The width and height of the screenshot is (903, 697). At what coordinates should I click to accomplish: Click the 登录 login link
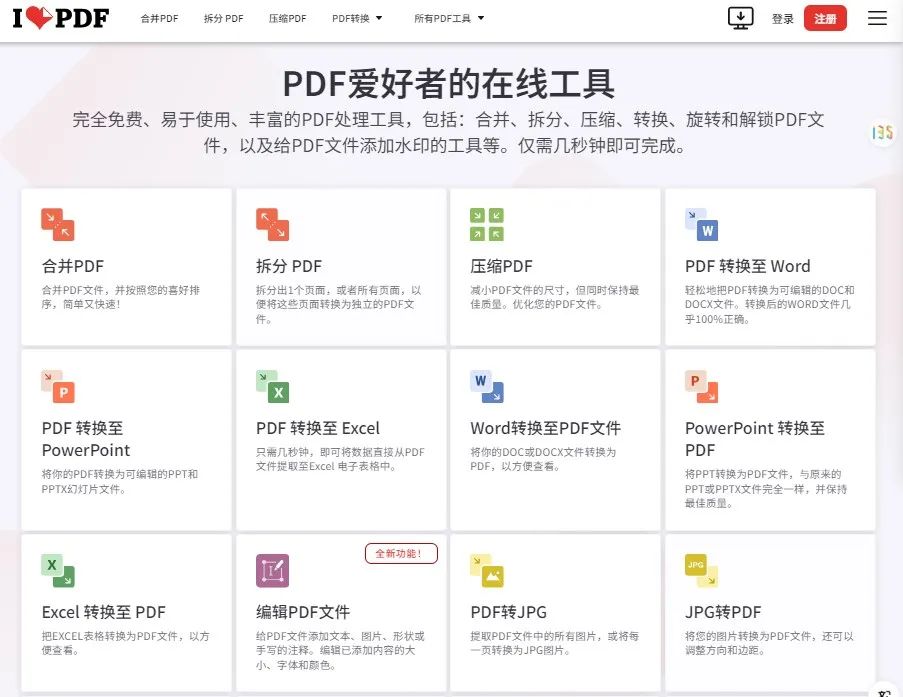click(783, 19)
